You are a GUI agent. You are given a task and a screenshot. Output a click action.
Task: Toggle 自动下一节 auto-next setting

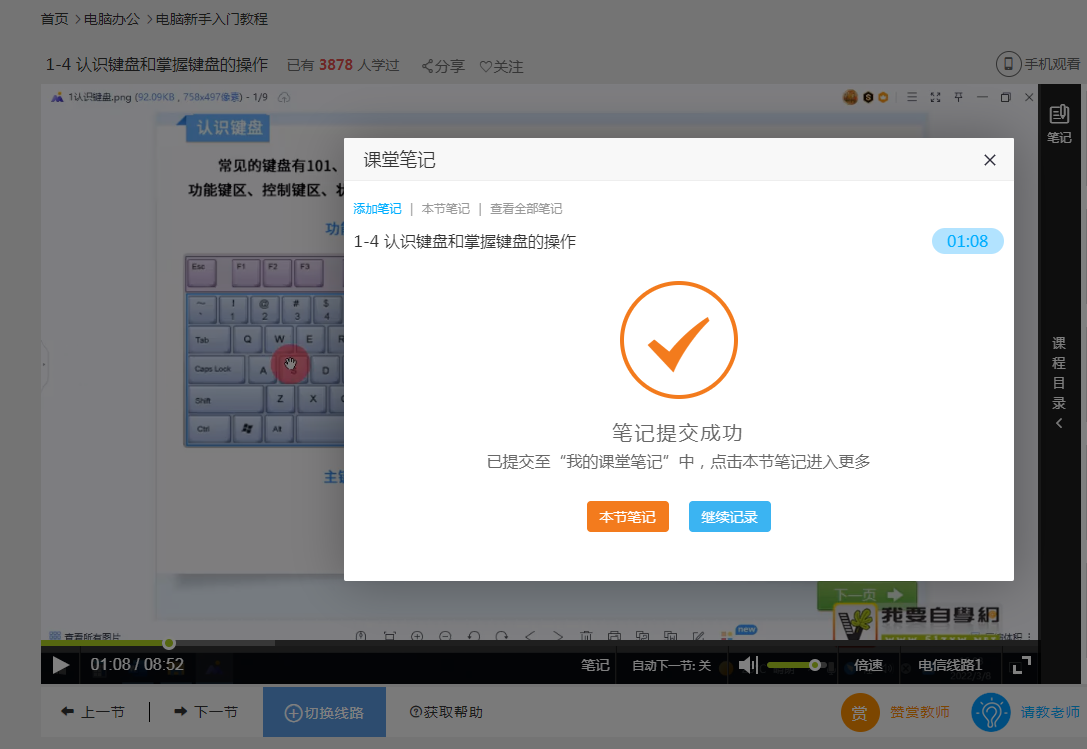pyautogui.click(x=671, y=665)
